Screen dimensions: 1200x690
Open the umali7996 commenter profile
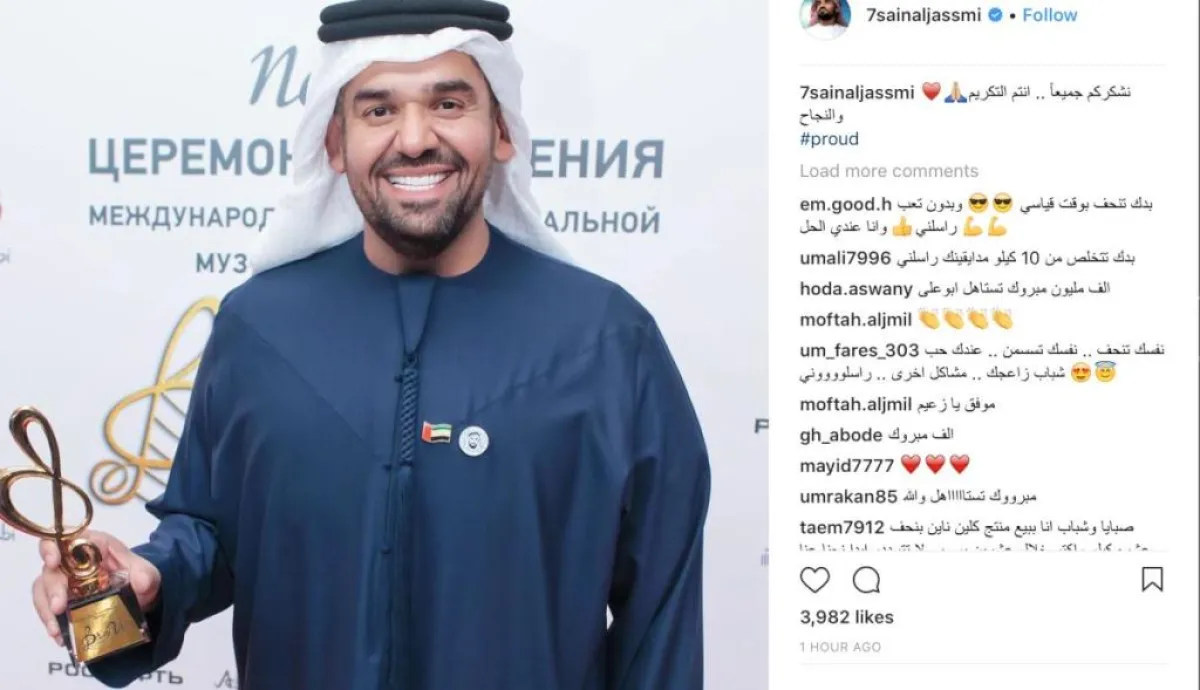845,258
